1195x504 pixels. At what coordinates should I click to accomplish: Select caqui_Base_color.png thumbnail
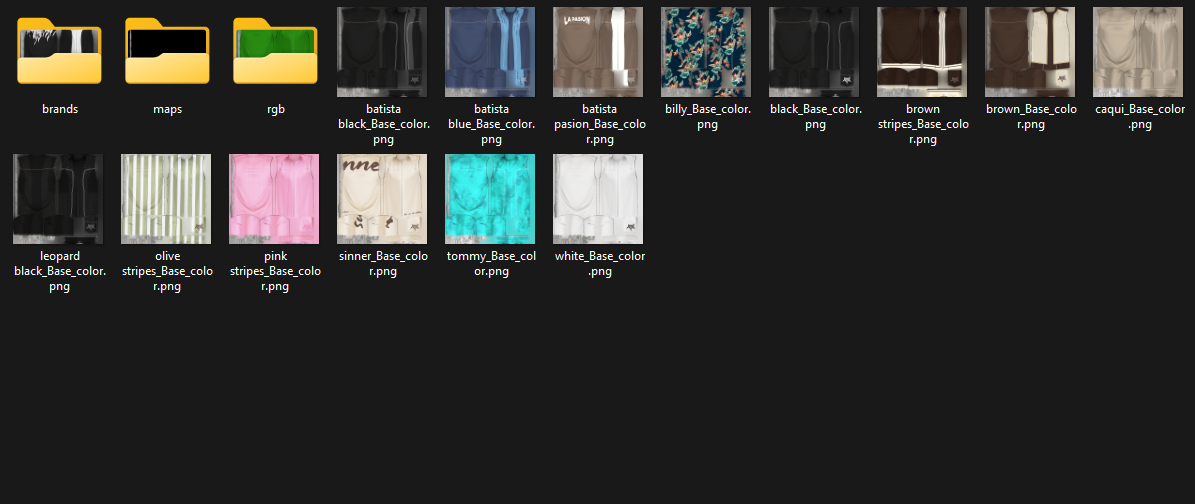[x=1138, y=52]
